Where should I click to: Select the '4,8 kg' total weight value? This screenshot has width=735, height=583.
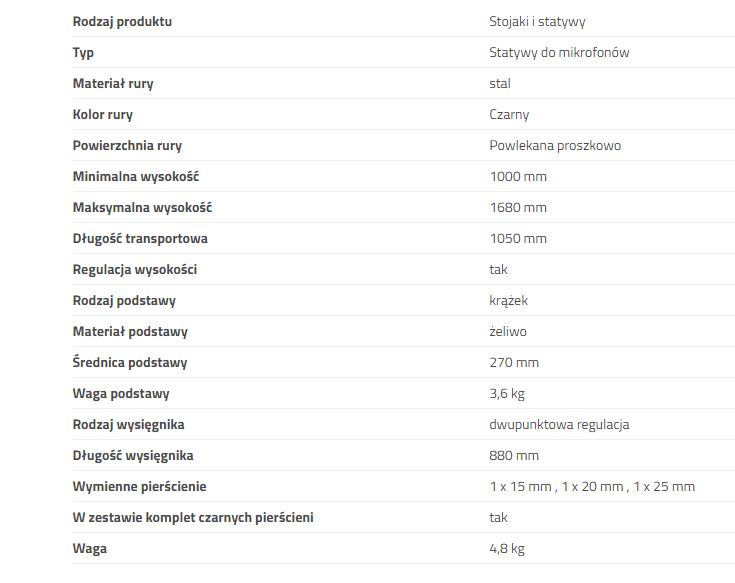[507, 548]
